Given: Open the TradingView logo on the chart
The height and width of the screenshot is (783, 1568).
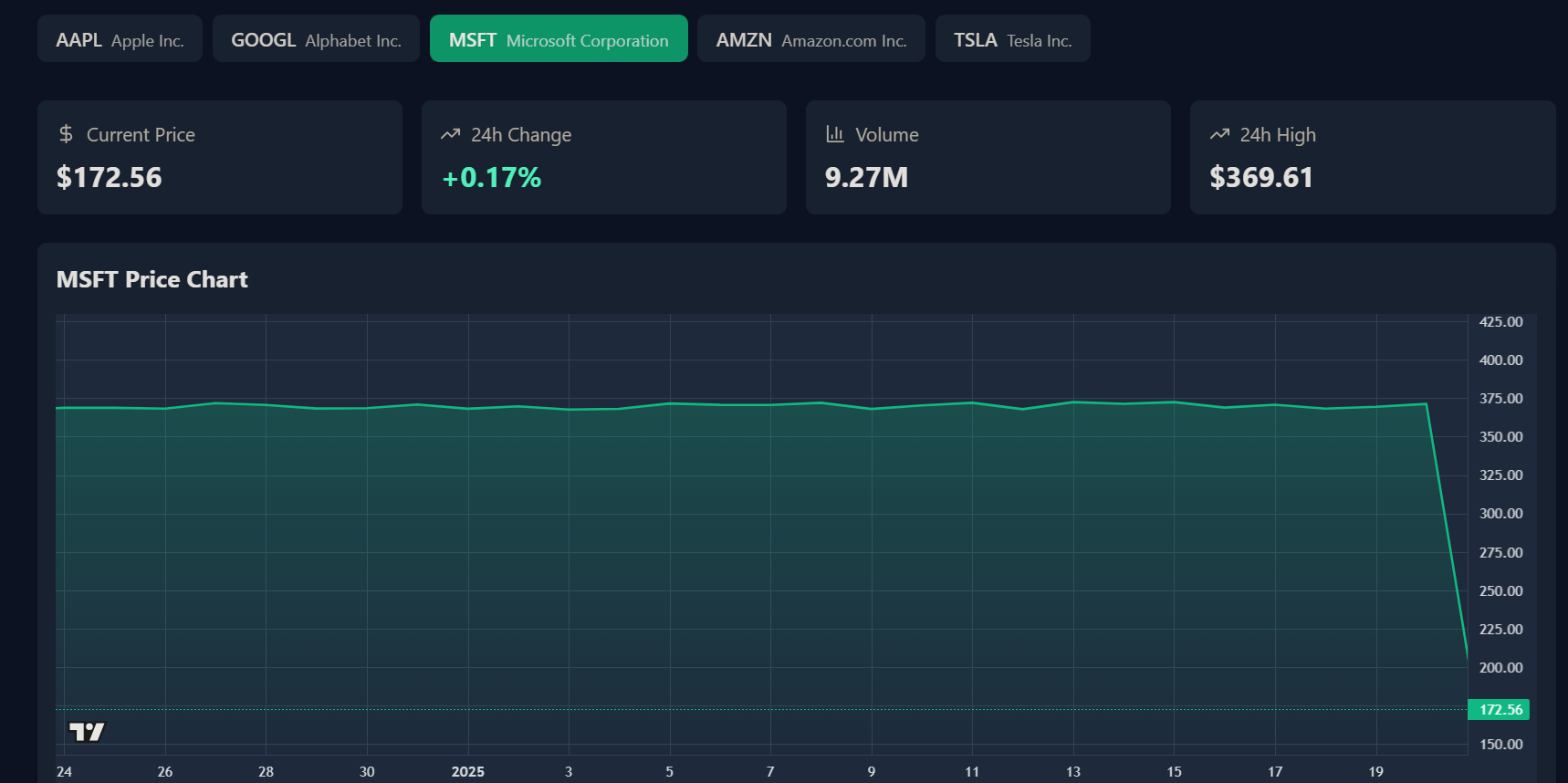Looking at the screenshot, I should [x=87, y=732].
